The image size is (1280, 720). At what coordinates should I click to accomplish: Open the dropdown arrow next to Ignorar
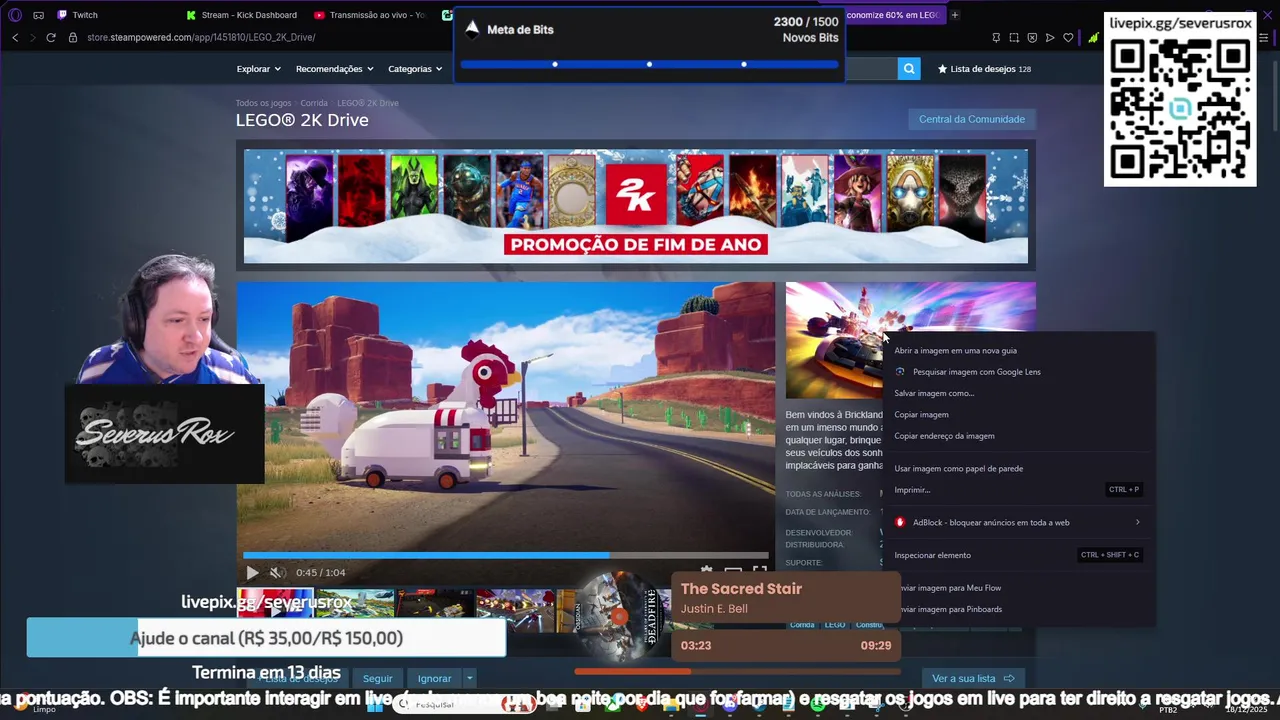pos(469,678)
